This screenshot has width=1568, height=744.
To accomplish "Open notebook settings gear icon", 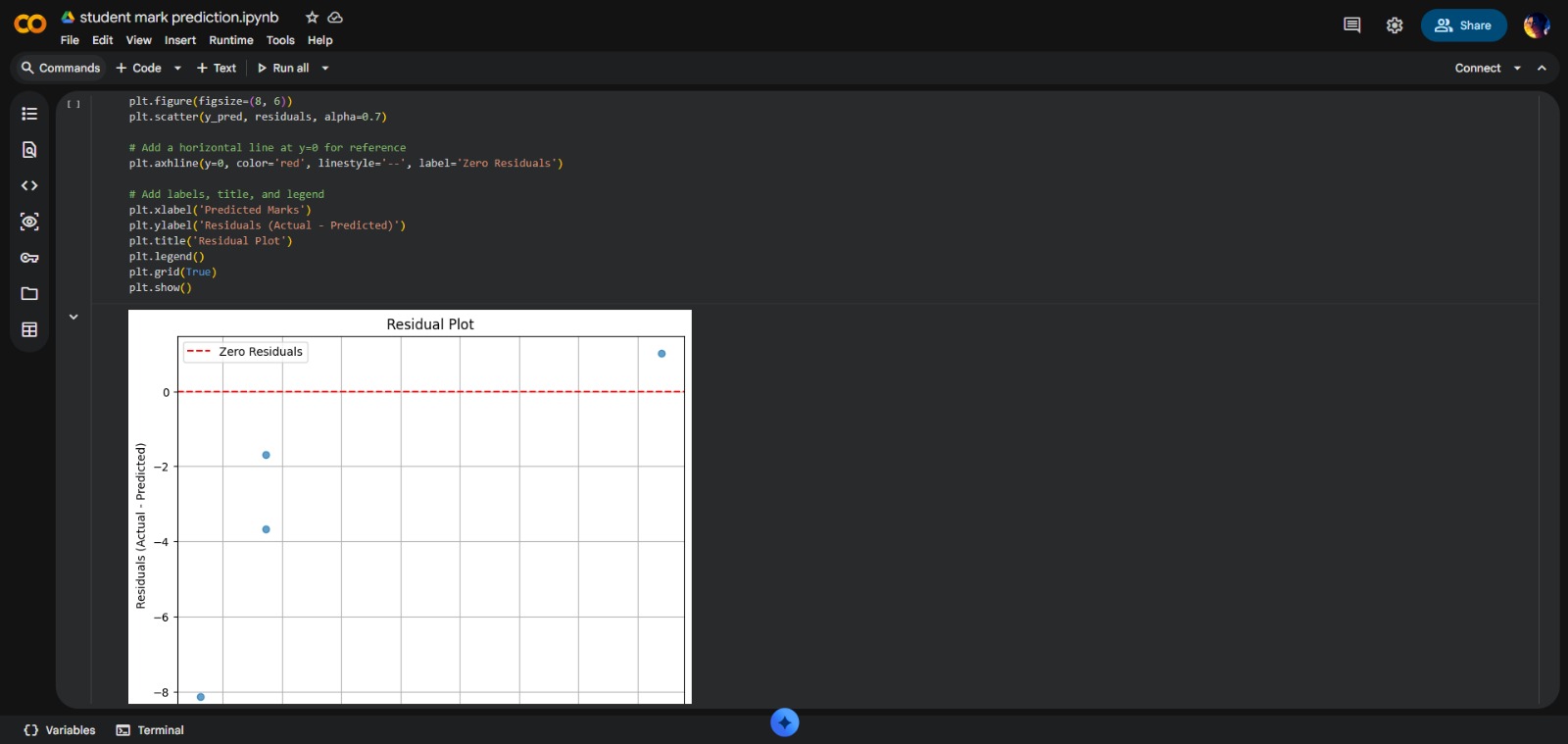I will pos(1395,25).
